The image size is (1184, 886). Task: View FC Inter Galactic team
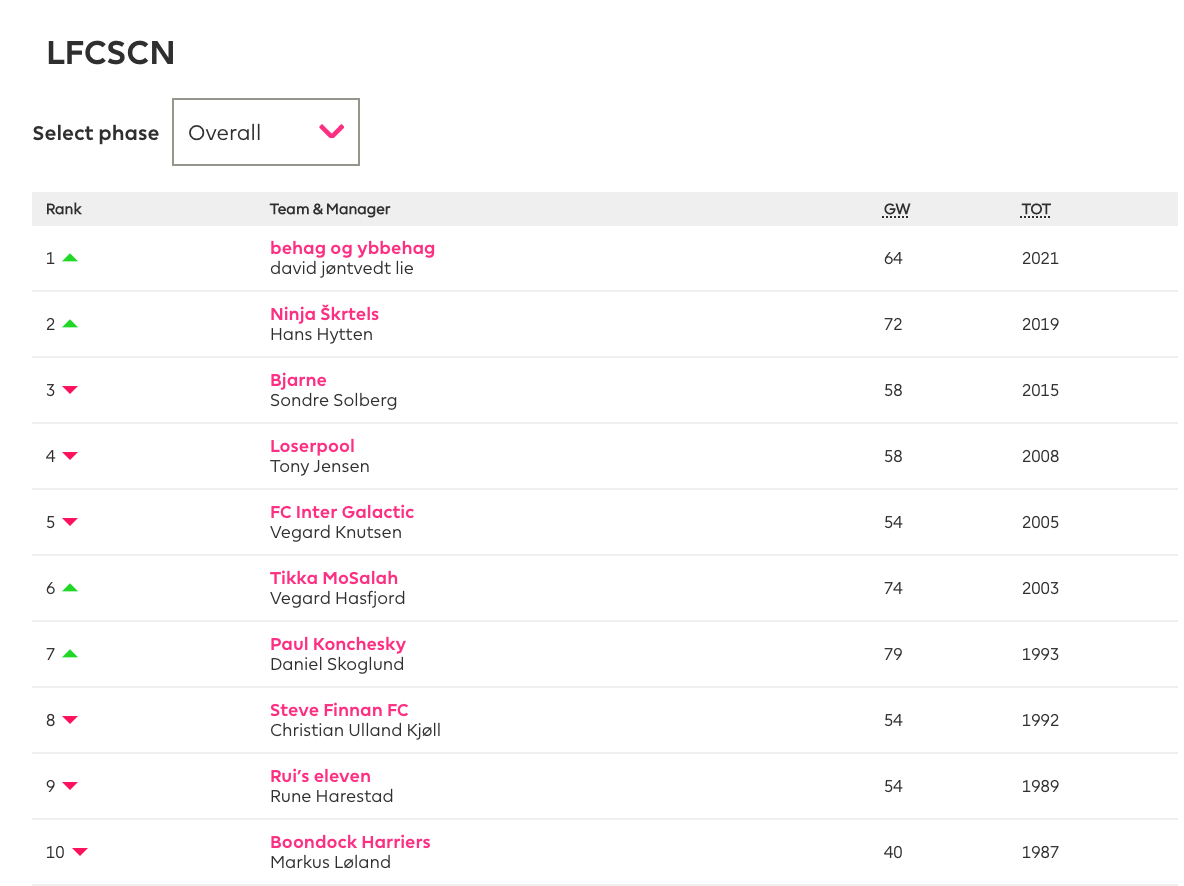341,512
